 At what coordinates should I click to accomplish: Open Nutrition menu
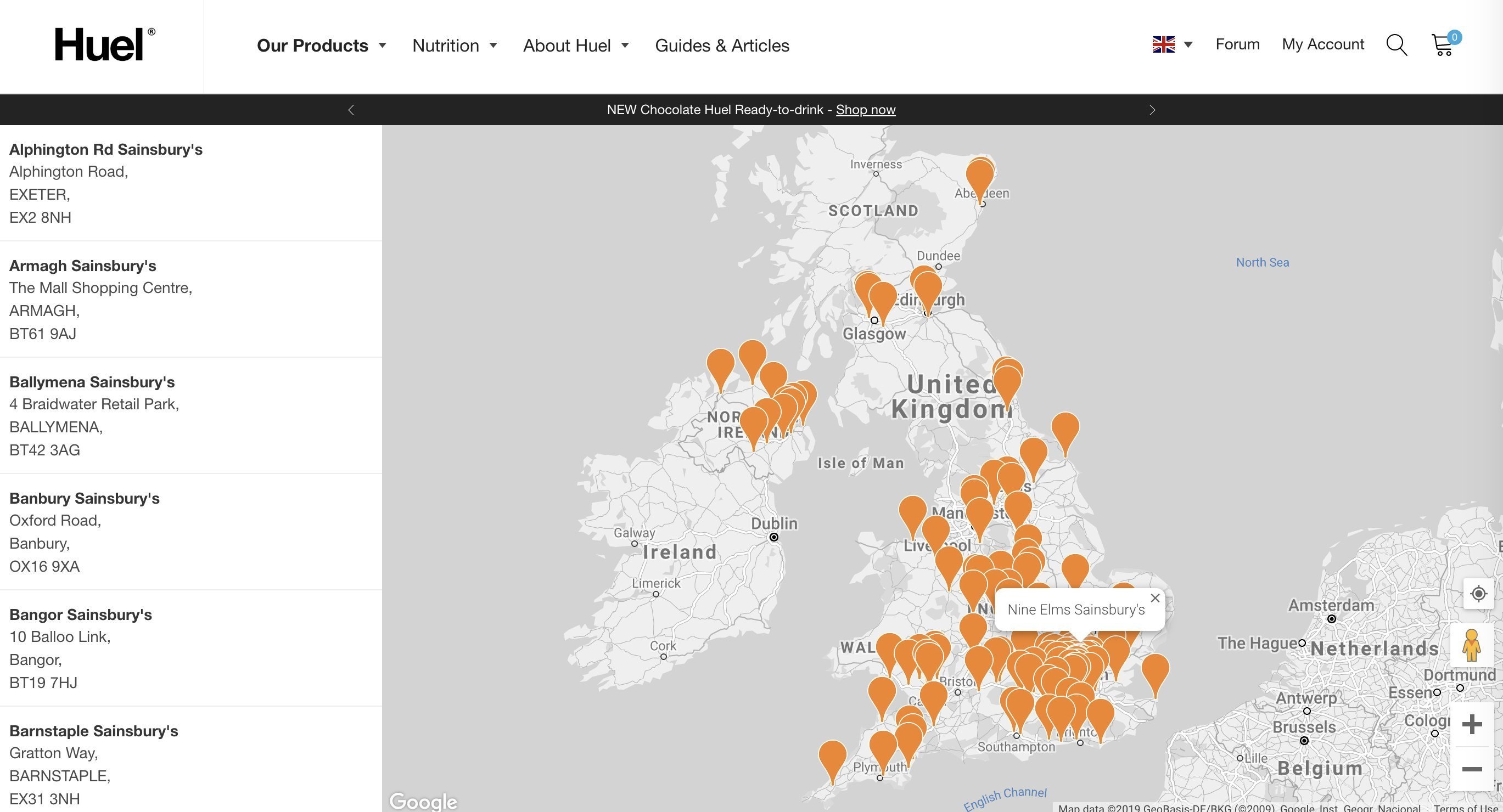pyautogui.click(x=445, y=46)
